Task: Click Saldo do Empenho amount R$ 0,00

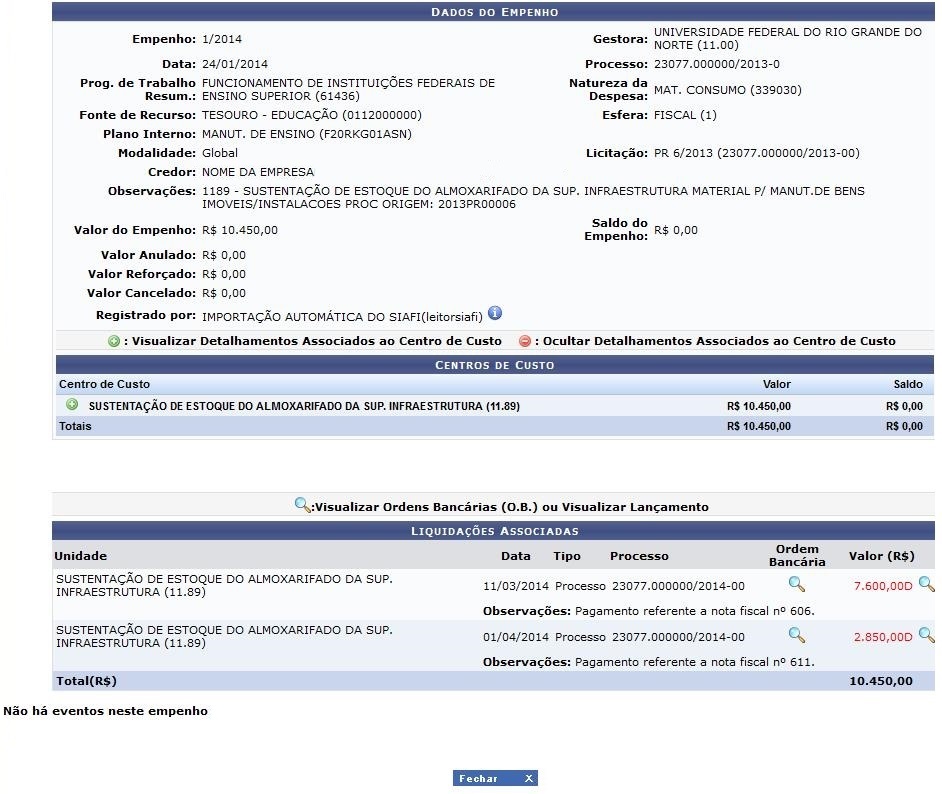Action: click(x=676, y=230)
